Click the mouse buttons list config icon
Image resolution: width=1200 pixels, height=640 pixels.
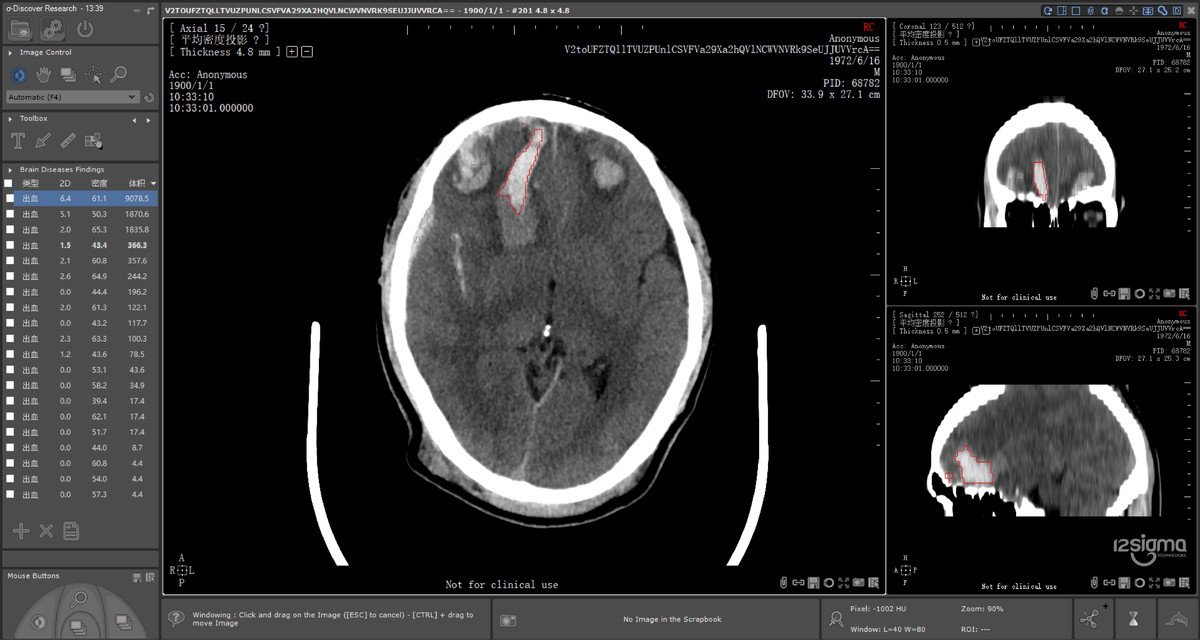[x=151, y=577]
